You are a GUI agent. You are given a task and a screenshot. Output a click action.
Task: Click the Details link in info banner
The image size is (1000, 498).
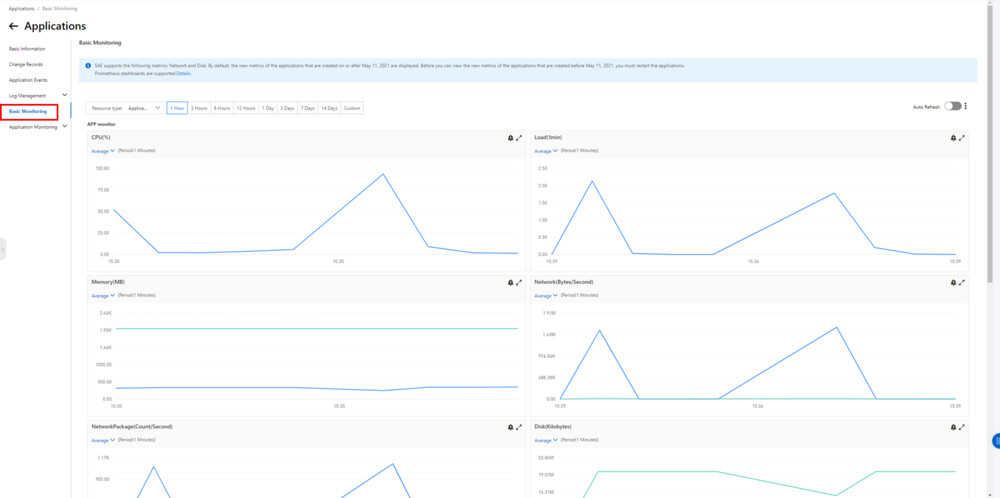(184, 73)
